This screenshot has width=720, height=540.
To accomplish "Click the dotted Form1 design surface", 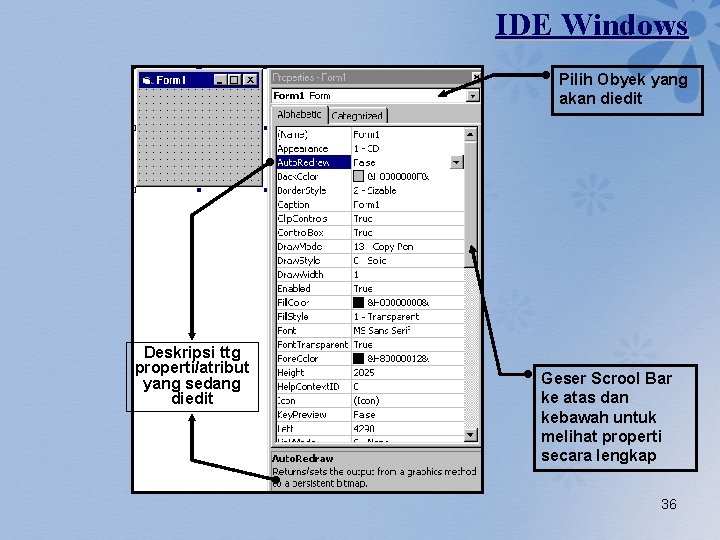I will point(199,137).
